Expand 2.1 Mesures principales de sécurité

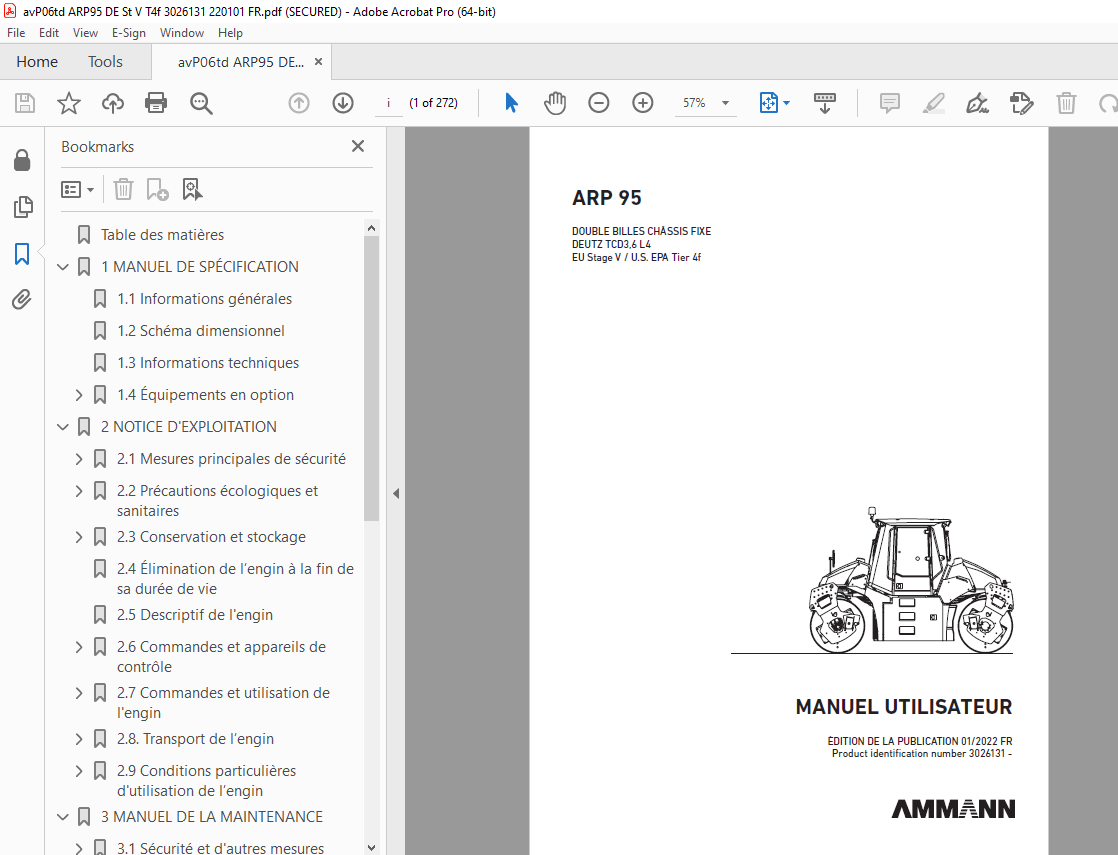(79, 459)
